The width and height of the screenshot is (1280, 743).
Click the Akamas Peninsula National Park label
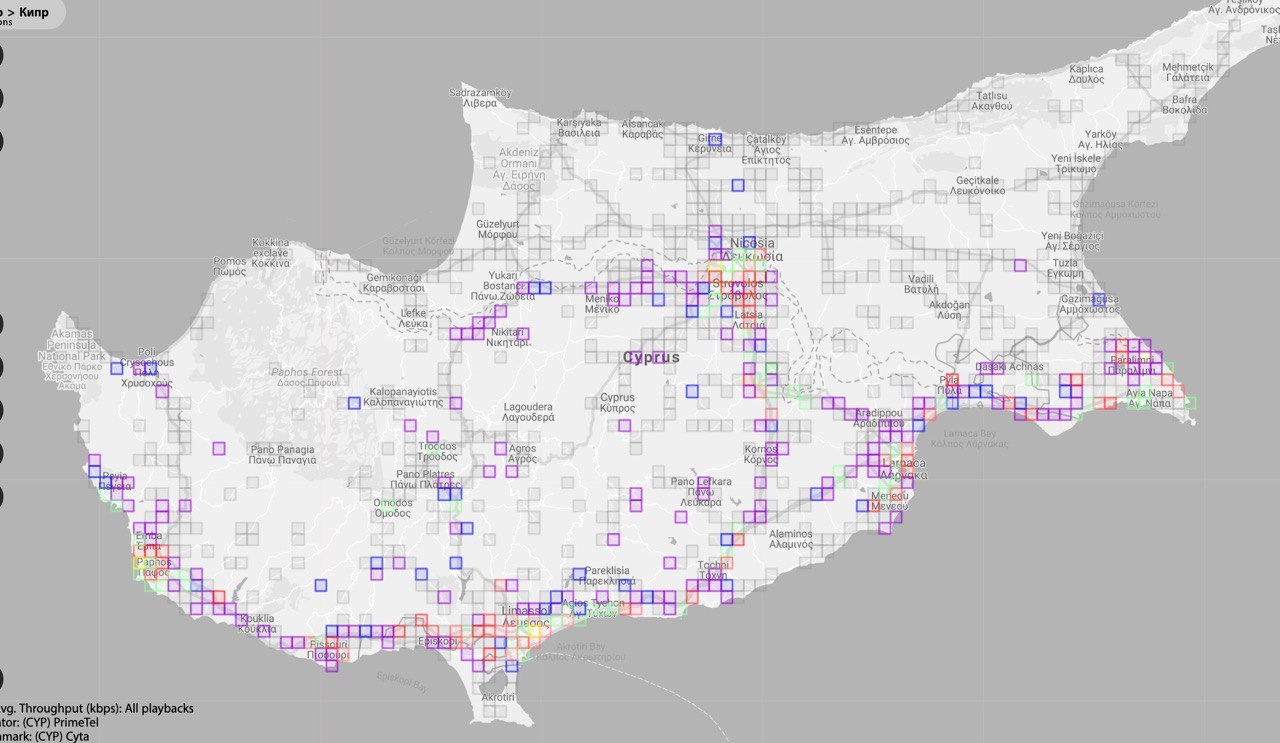tap(72, 345)
